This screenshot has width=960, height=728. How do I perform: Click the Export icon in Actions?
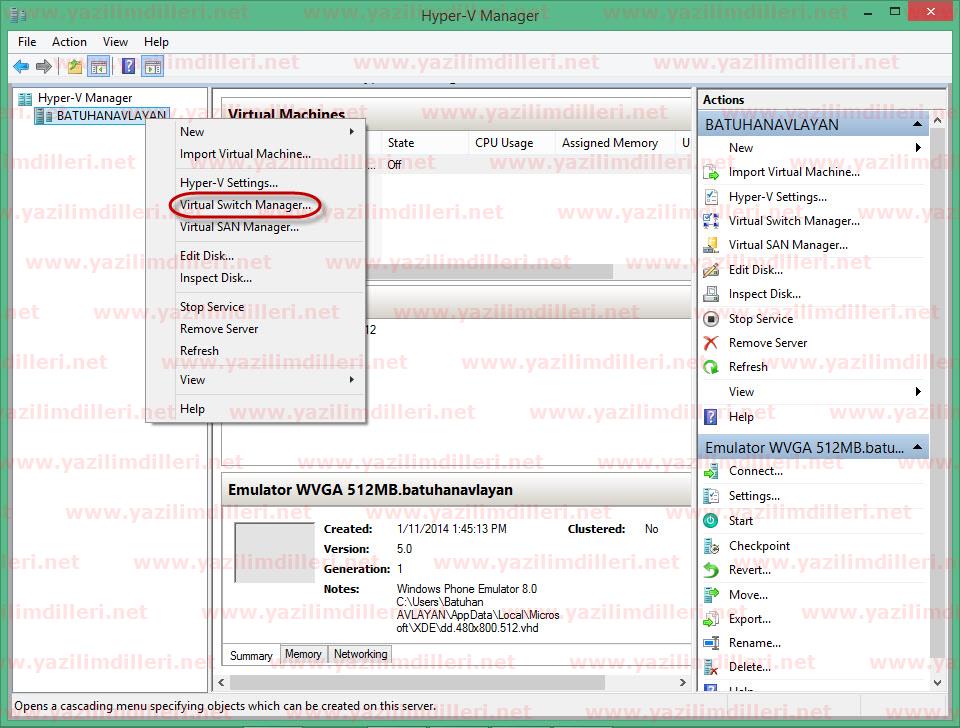[x=711, y=620]
